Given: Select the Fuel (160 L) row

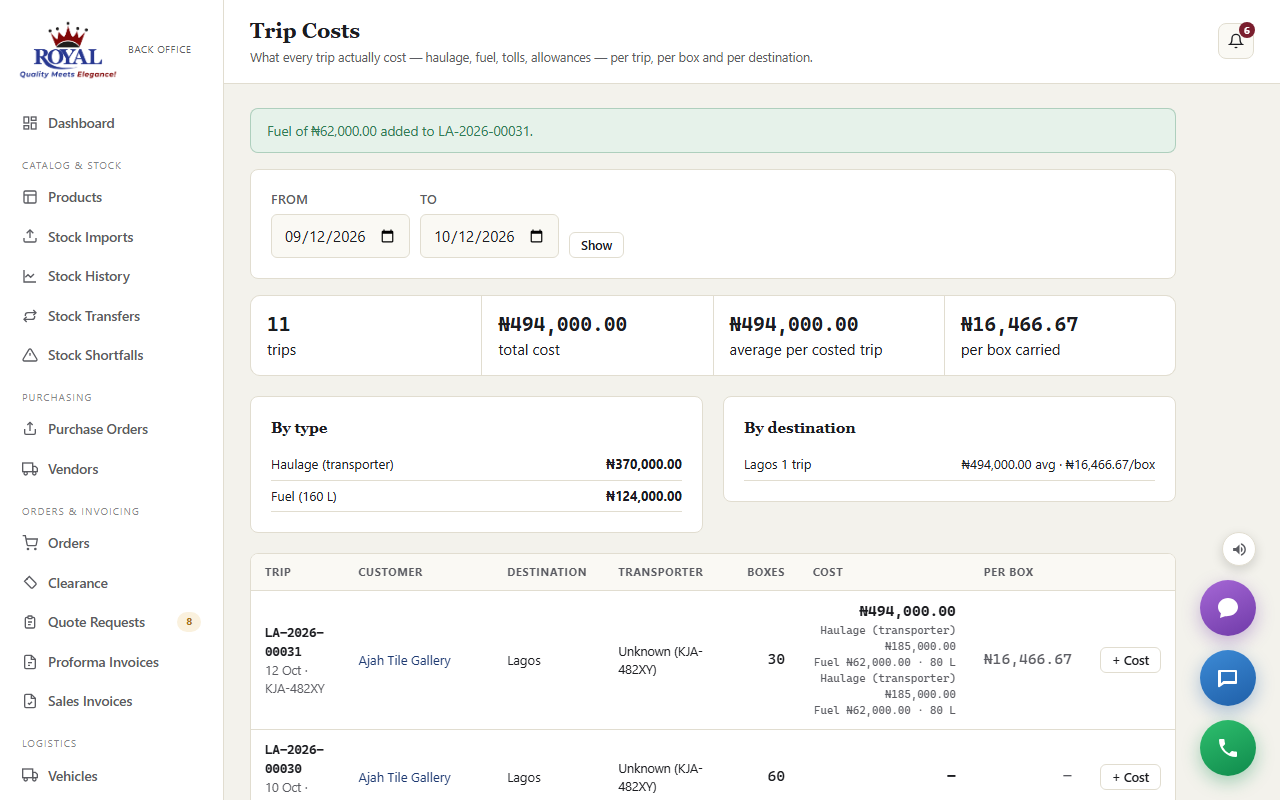Looking at the screenshot, I should click(476, 496).
